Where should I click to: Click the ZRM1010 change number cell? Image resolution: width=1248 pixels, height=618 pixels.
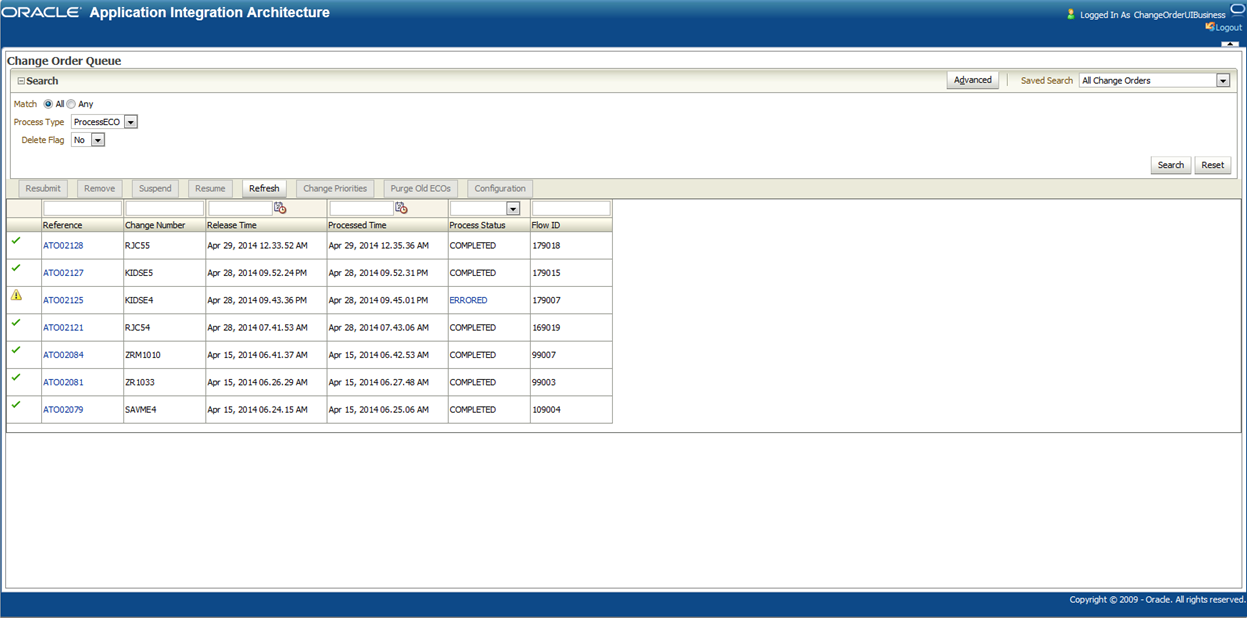tap(164, 355)
